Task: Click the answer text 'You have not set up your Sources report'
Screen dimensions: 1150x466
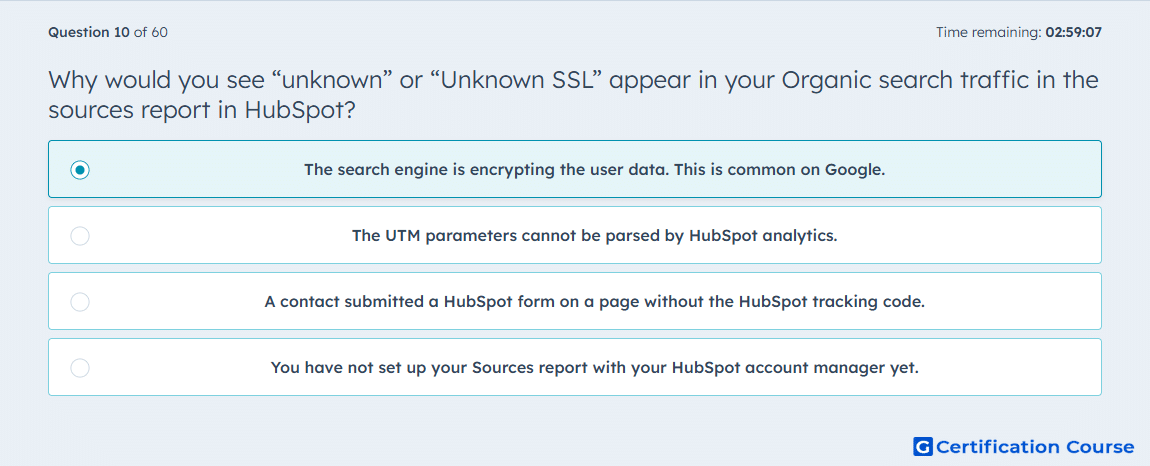Action: [595, 368]
